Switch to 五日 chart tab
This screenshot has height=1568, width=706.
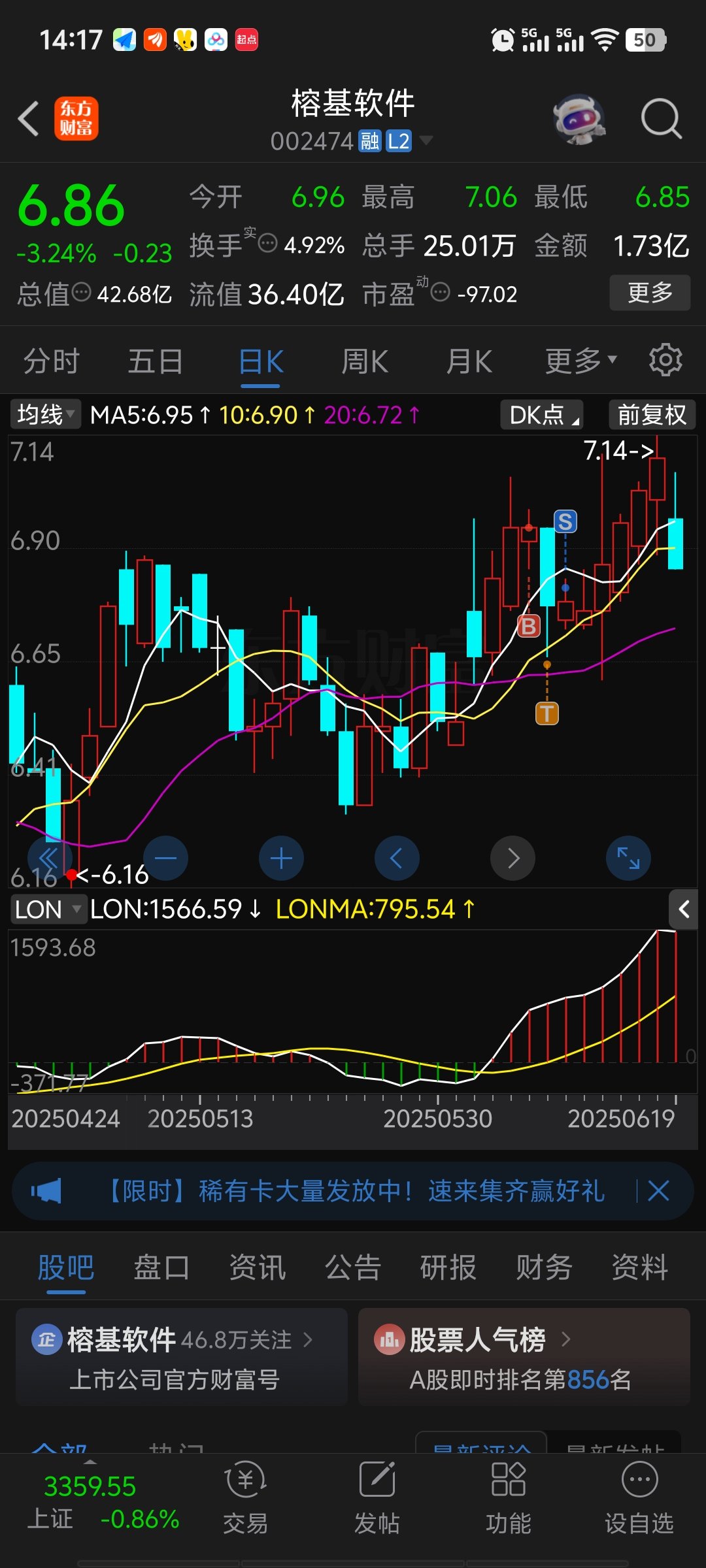155,361
